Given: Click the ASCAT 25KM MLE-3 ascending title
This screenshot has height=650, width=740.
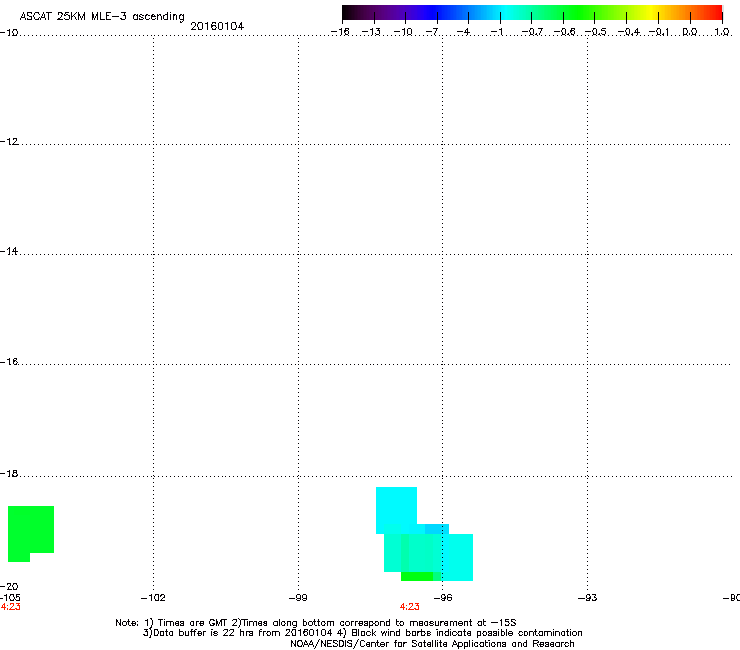Looking at the screenshot, I should 102,17.
